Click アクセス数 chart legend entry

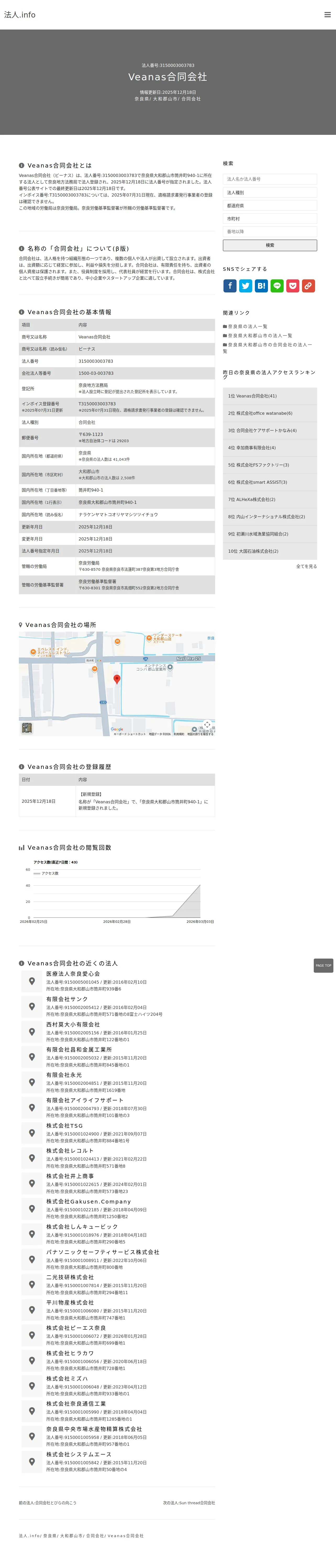pyautogui.click(x=46, y=873)
